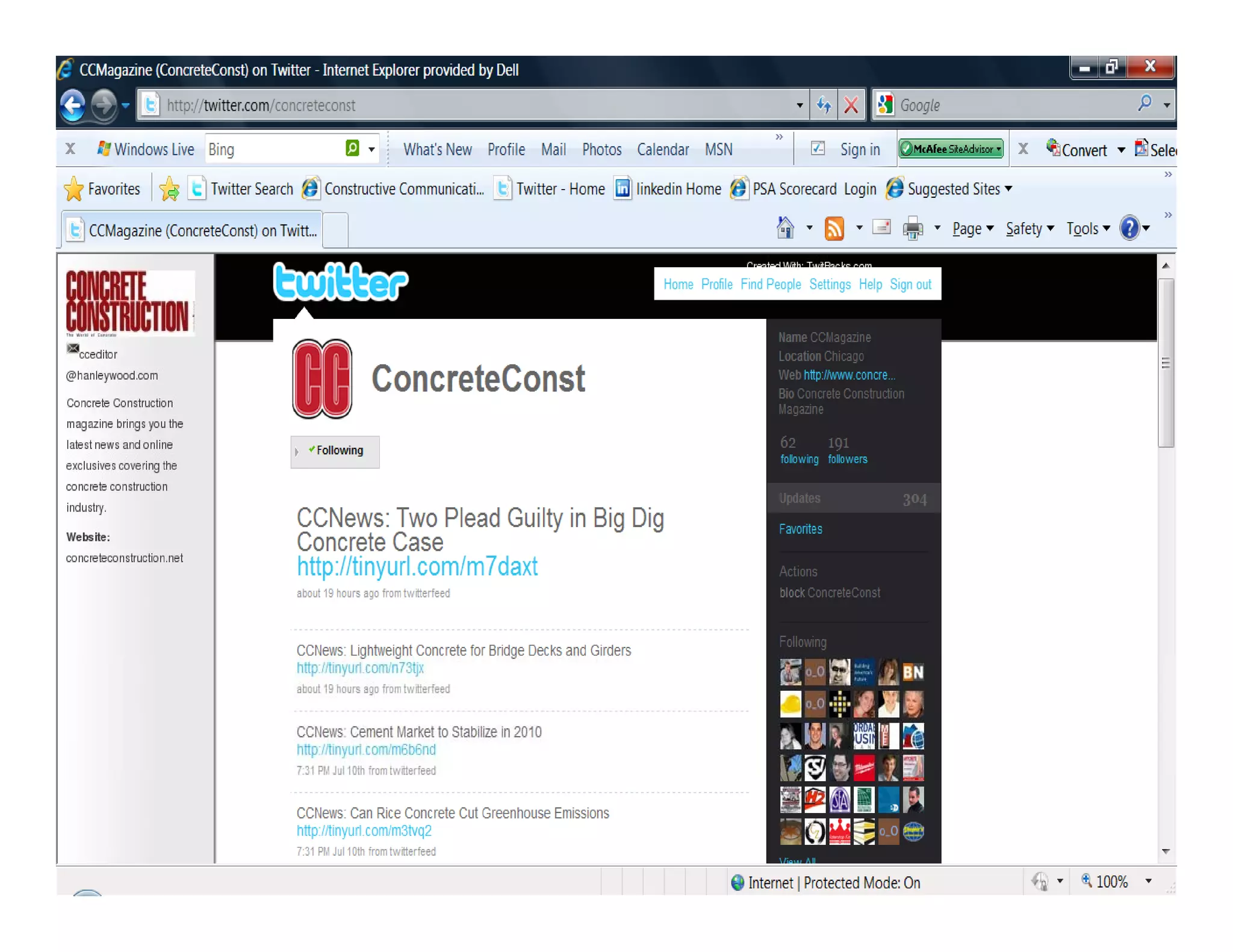Click the Windows Live logo

104,149
